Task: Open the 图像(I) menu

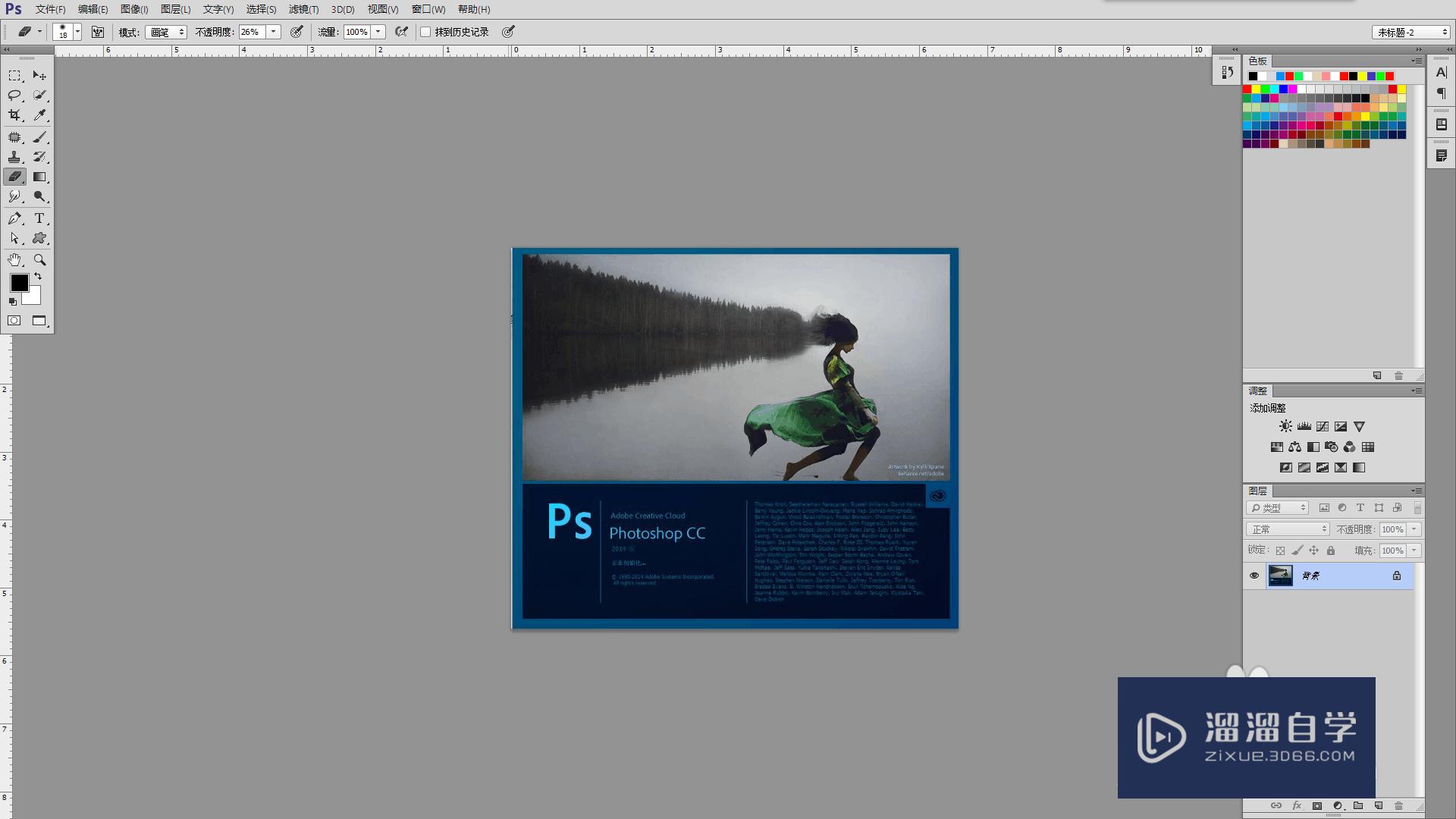Action: pos(135,9)
